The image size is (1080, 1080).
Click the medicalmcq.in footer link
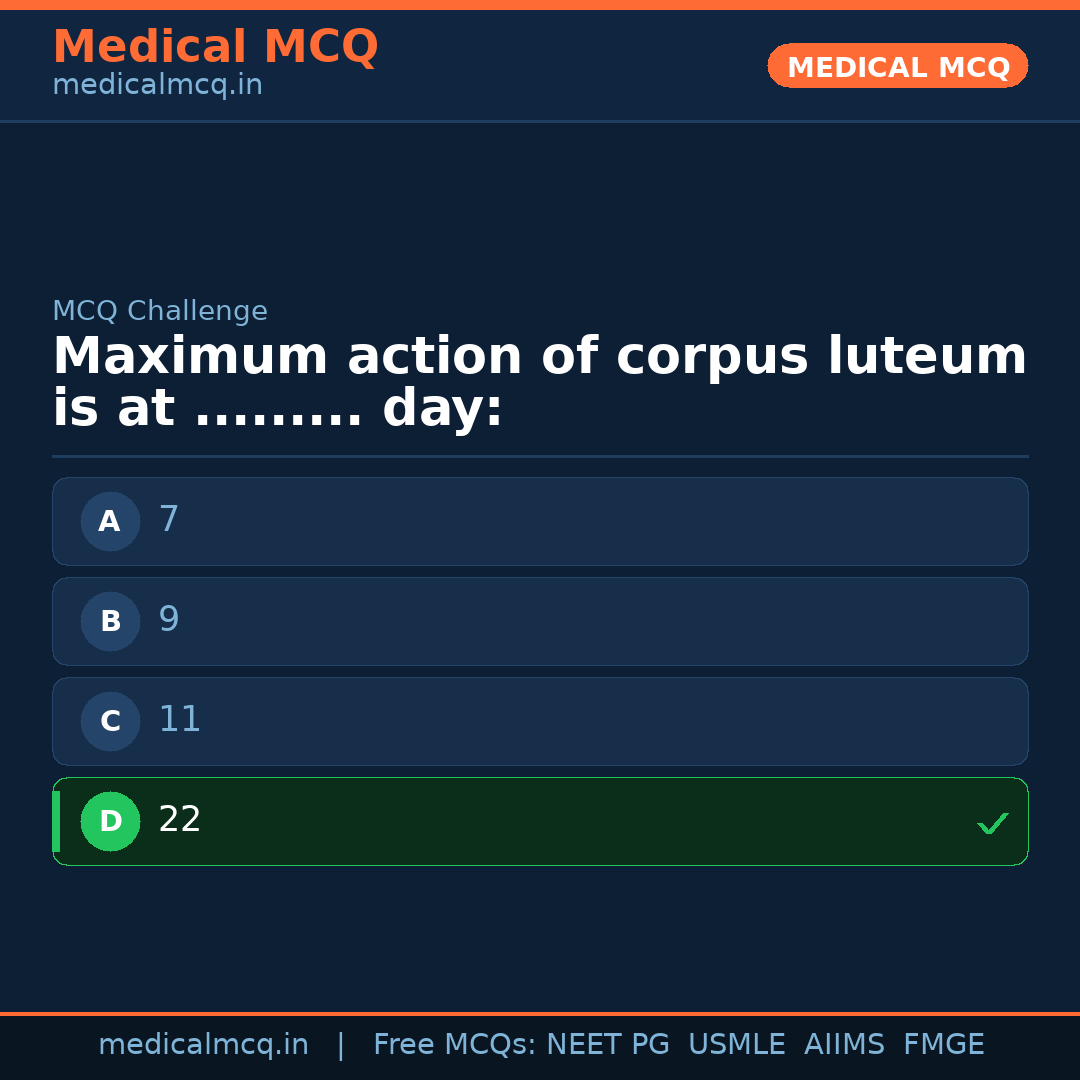click(x=203, y=1043)
